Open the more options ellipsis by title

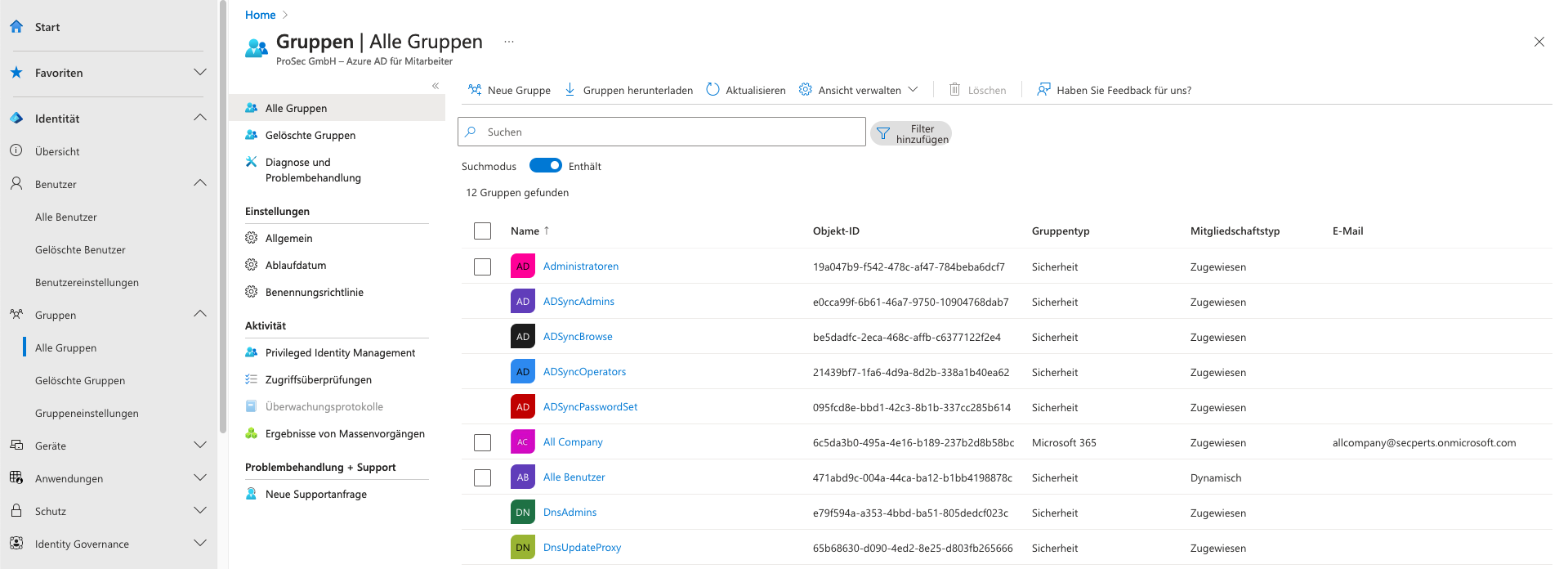(x=509, y=42)
